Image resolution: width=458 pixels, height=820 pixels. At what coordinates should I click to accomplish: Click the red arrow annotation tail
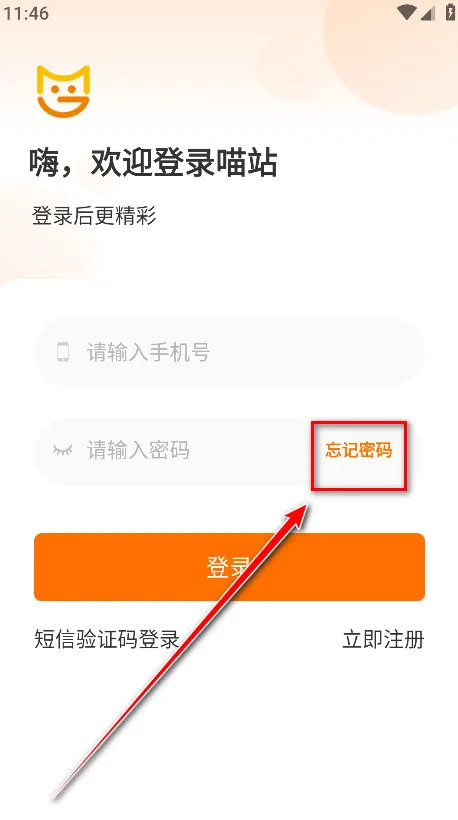click(x=60, y=793)
